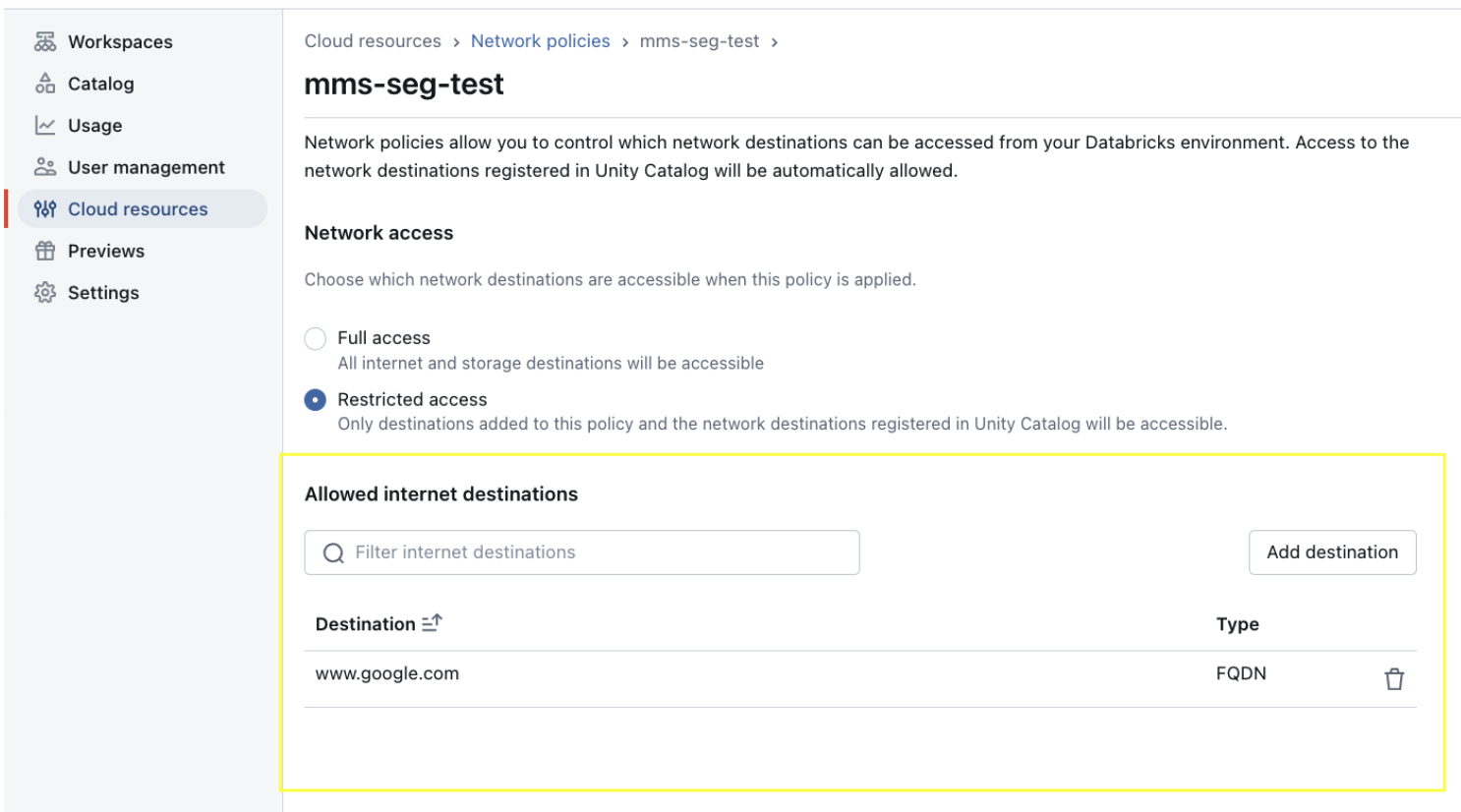Click the User management people icon
This screenshot has width=1461, height=812.
point(45,167)
